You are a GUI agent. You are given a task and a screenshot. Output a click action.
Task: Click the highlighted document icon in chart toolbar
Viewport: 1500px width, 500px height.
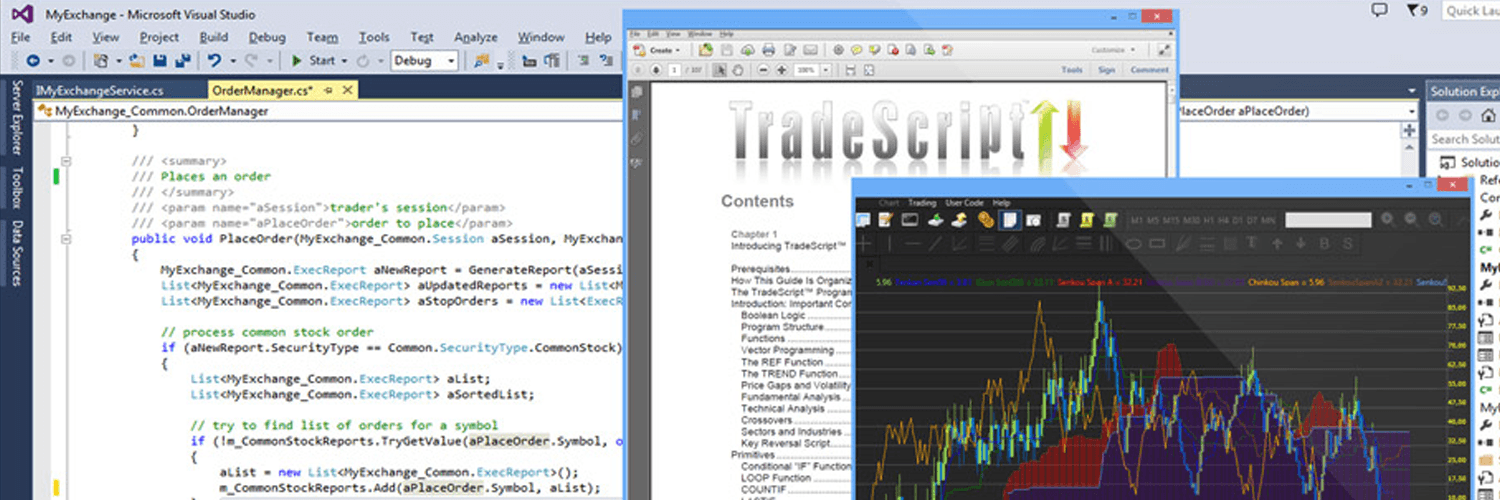click(x=1010, y=219)
